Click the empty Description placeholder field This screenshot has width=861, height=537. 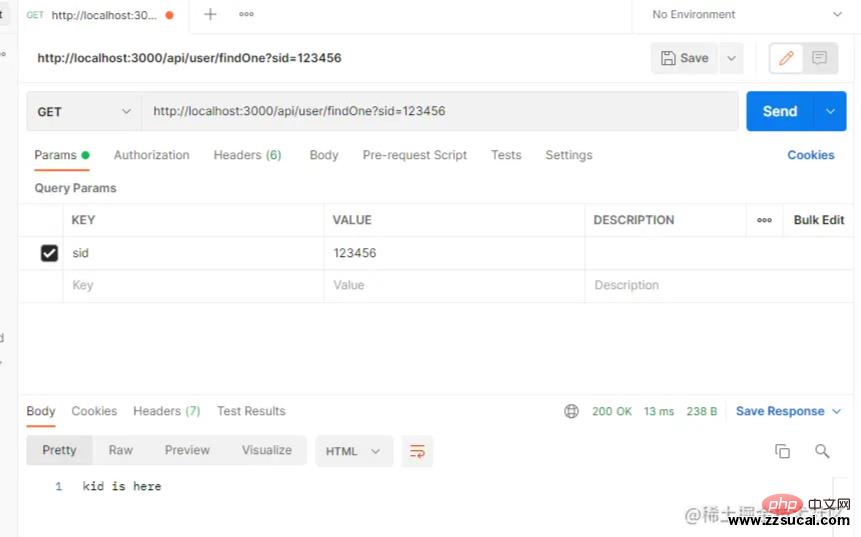pos(719,286)
